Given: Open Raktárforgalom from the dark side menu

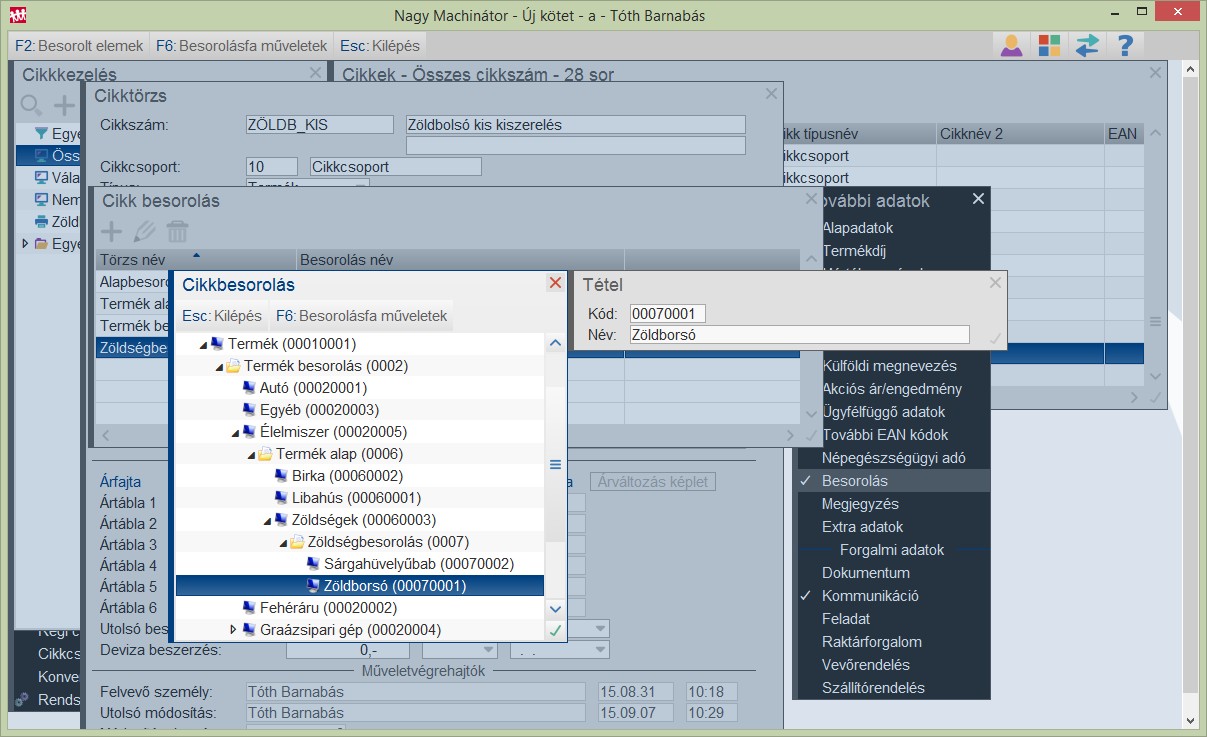Looking at the screenshot, I should (871, 642).
